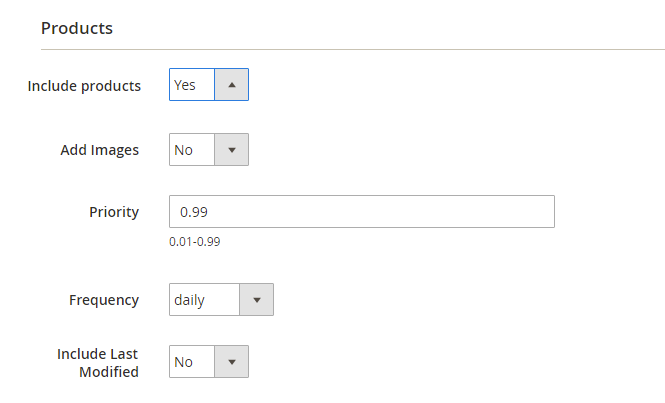Click the Frequency label
The image size is (665, 403).
pos(104,299)
